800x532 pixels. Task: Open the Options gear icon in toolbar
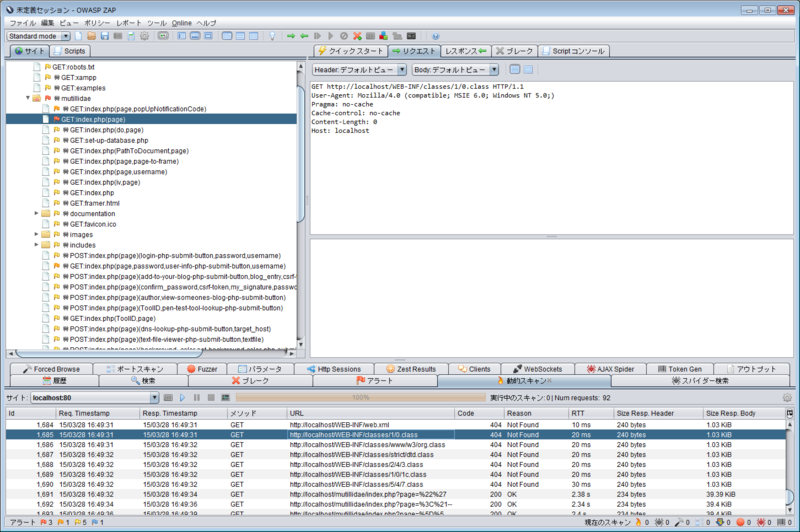point(144,36)
